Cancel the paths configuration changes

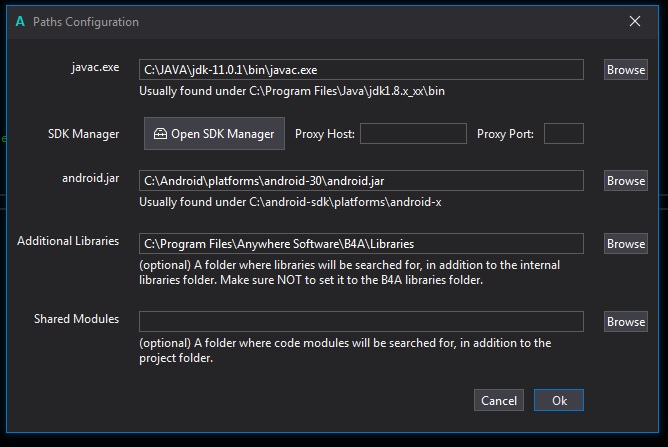click(499, 400)
